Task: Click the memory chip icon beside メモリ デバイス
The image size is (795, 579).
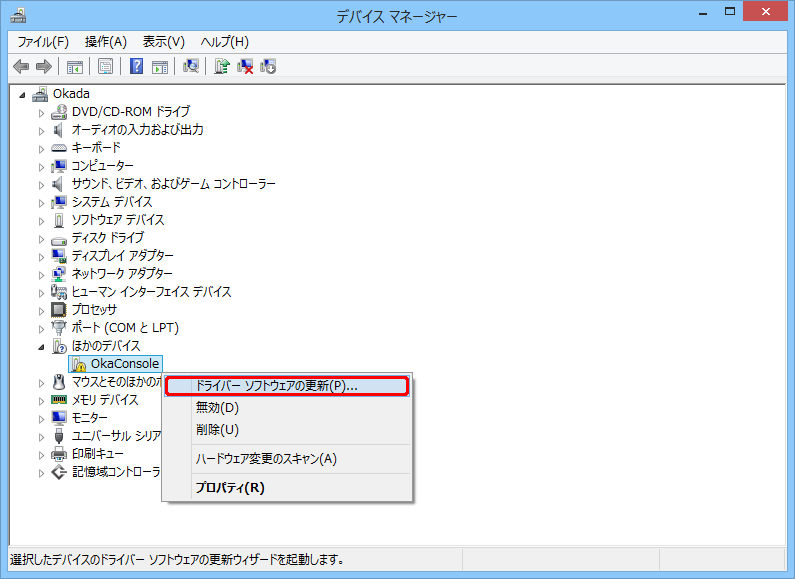Action: (x=59, y=400)
